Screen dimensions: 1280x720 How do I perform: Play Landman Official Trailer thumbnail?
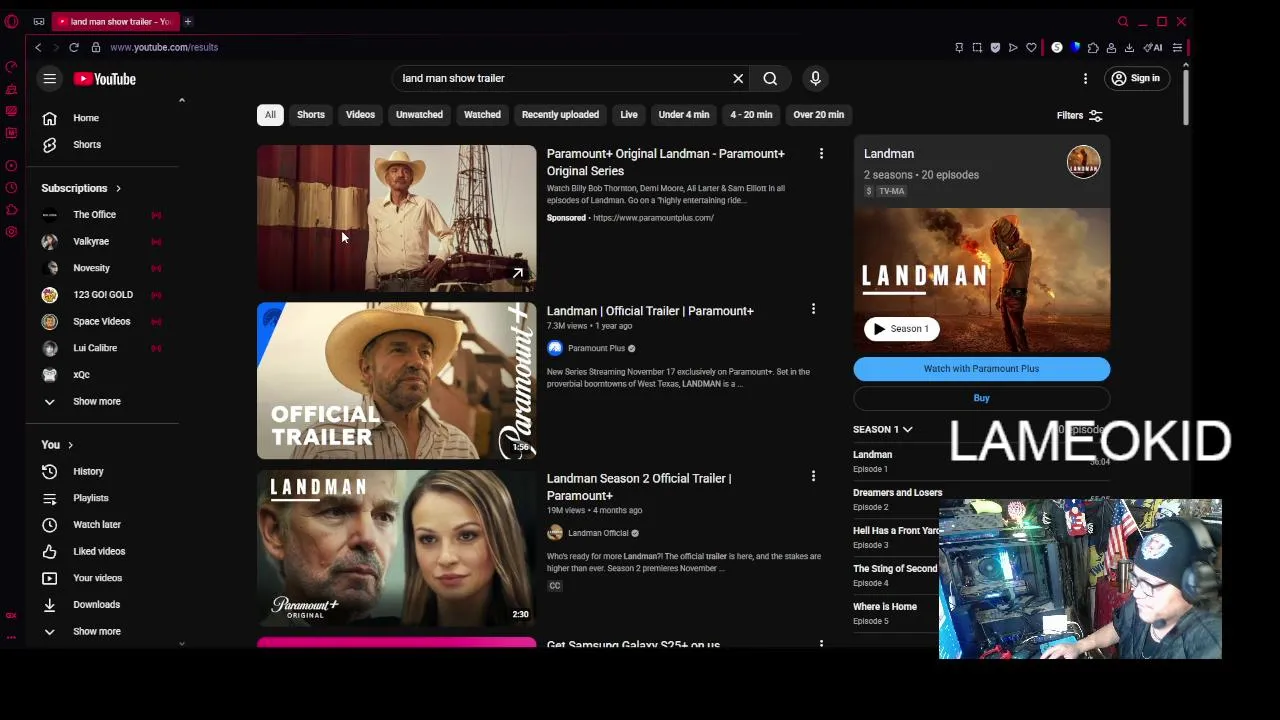[397, 381]
